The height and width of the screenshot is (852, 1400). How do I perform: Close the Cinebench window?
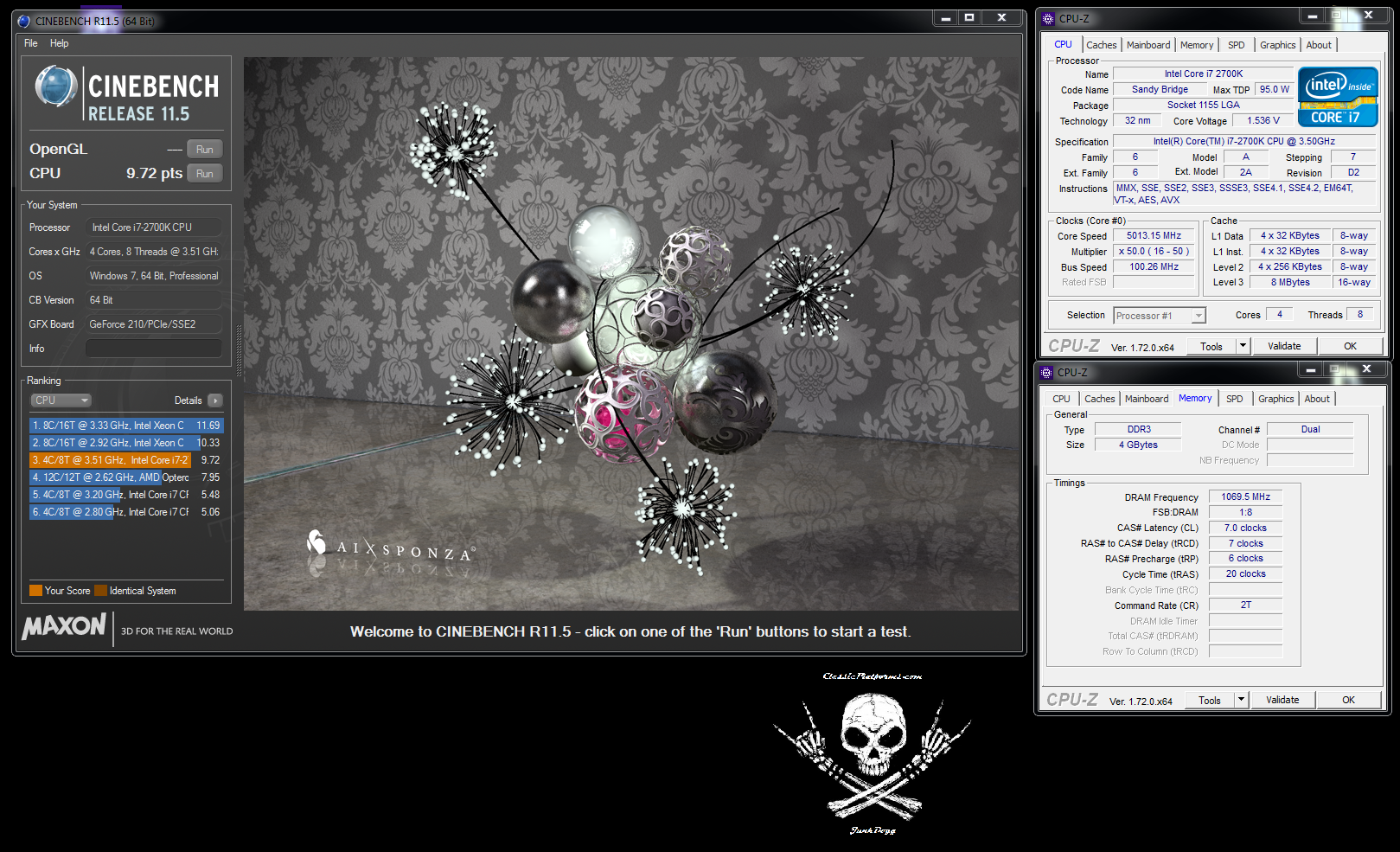point(1001,17)
